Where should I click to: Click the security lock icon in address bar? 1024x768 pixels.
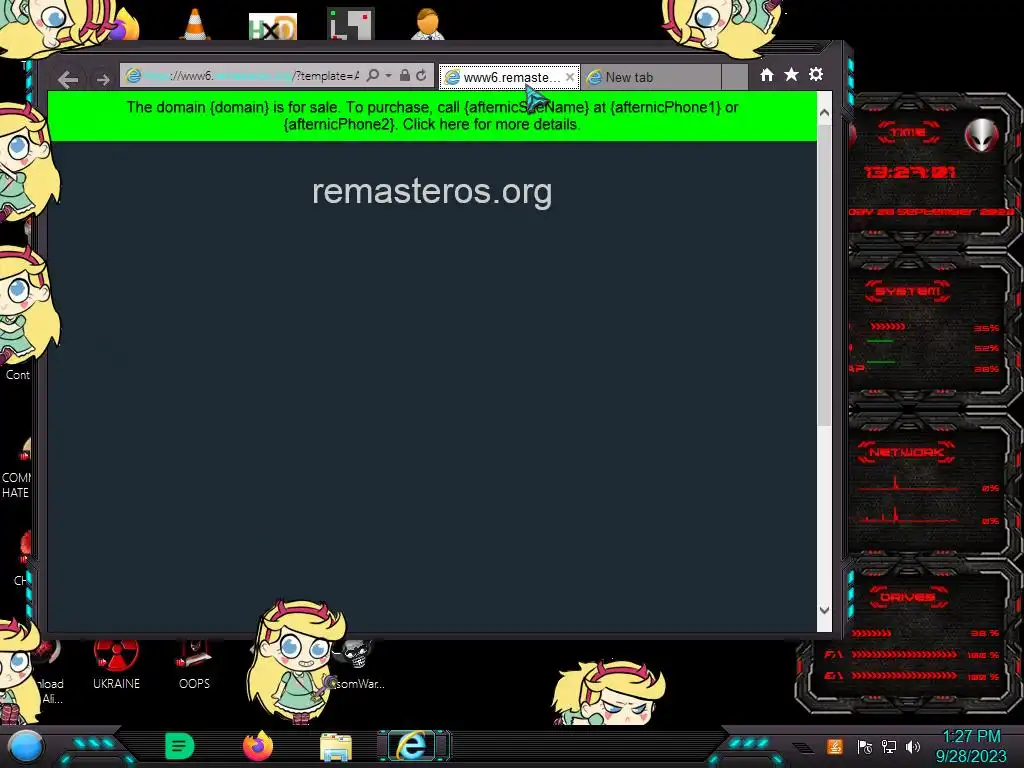(x=405, y=76)
